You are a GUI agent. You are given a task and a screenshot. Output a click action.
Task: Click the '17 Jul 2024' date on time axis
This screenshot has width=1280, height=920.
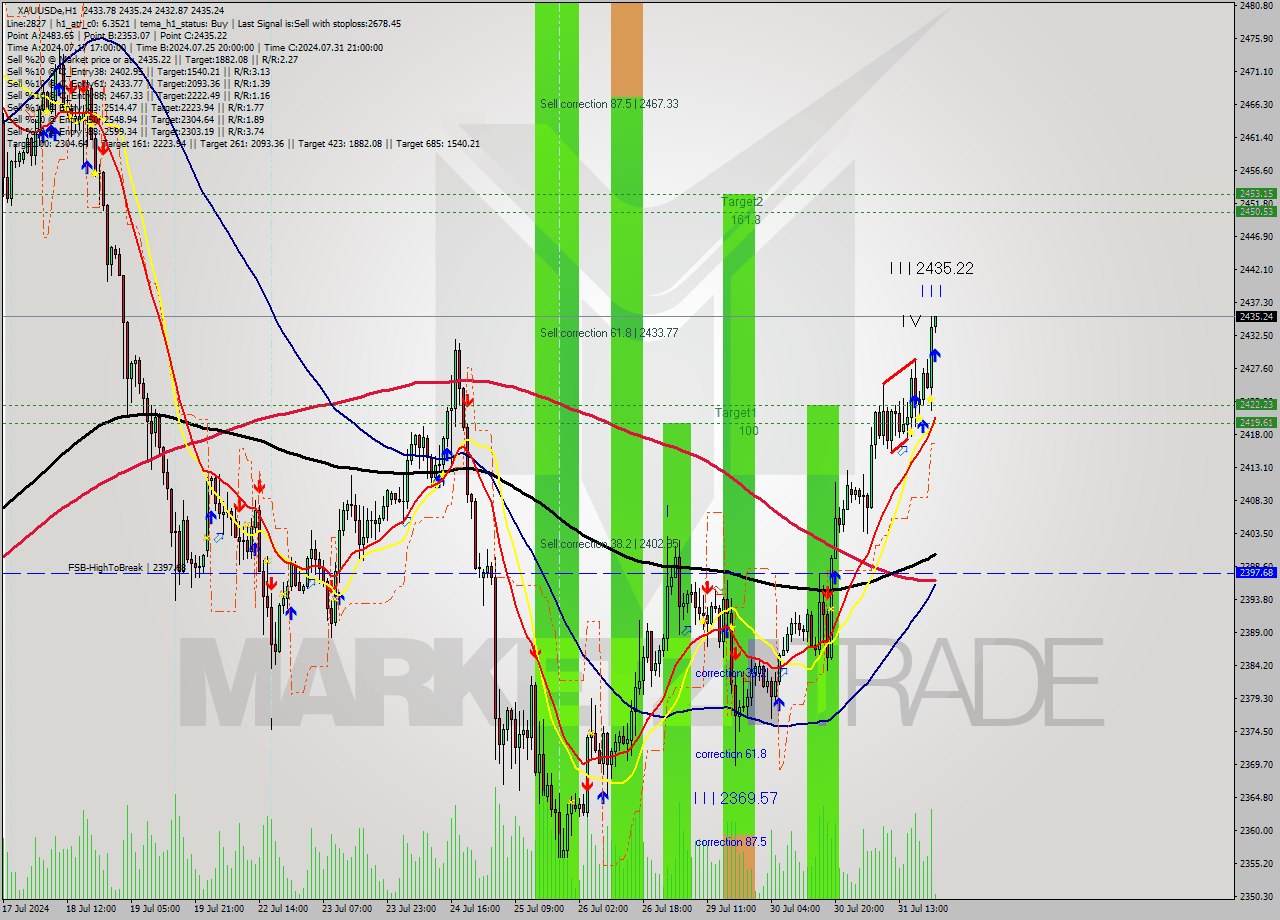tap(25, 909)
